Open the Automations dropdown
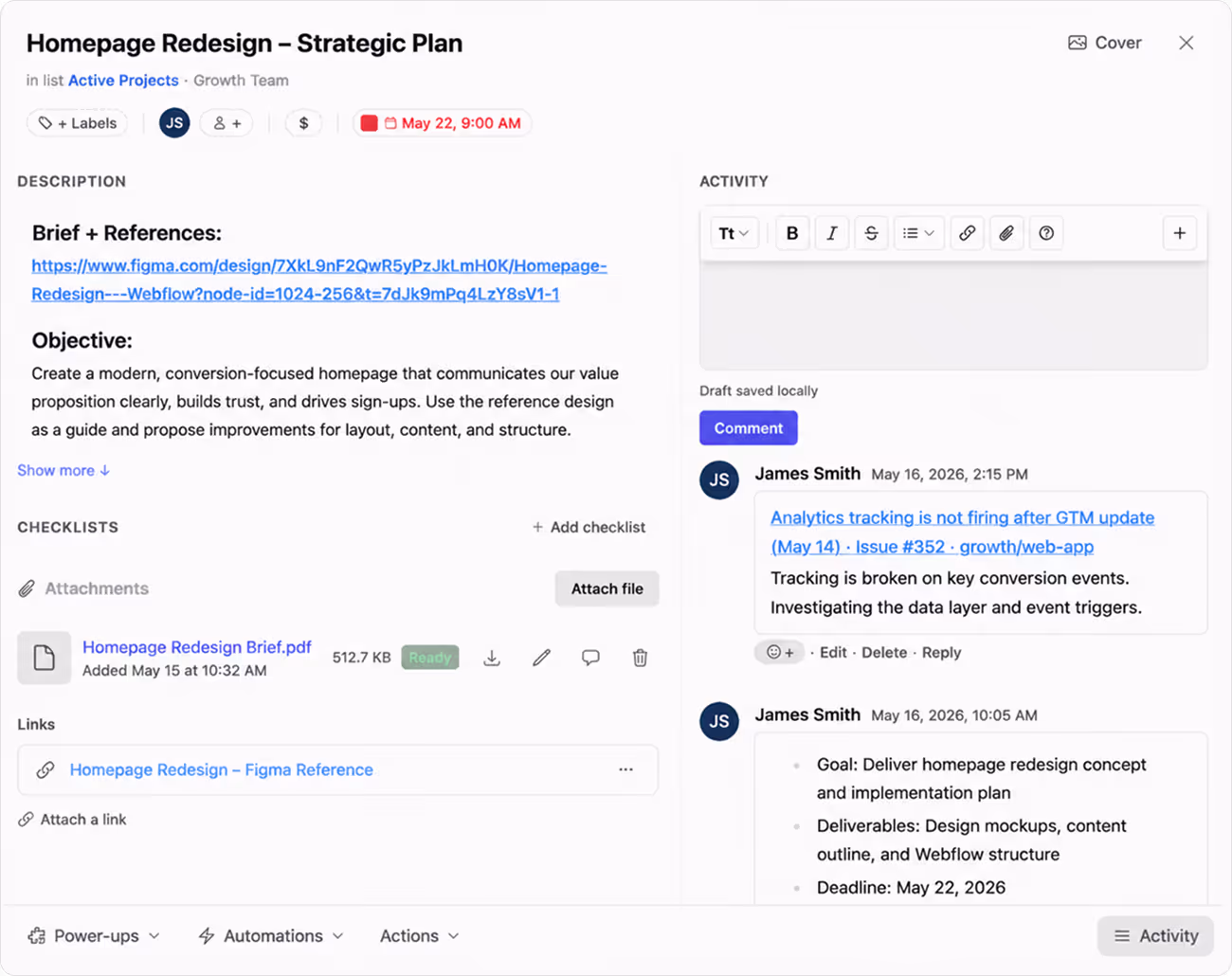Screen dimensions: 1232x976 [x=271, y=936]
